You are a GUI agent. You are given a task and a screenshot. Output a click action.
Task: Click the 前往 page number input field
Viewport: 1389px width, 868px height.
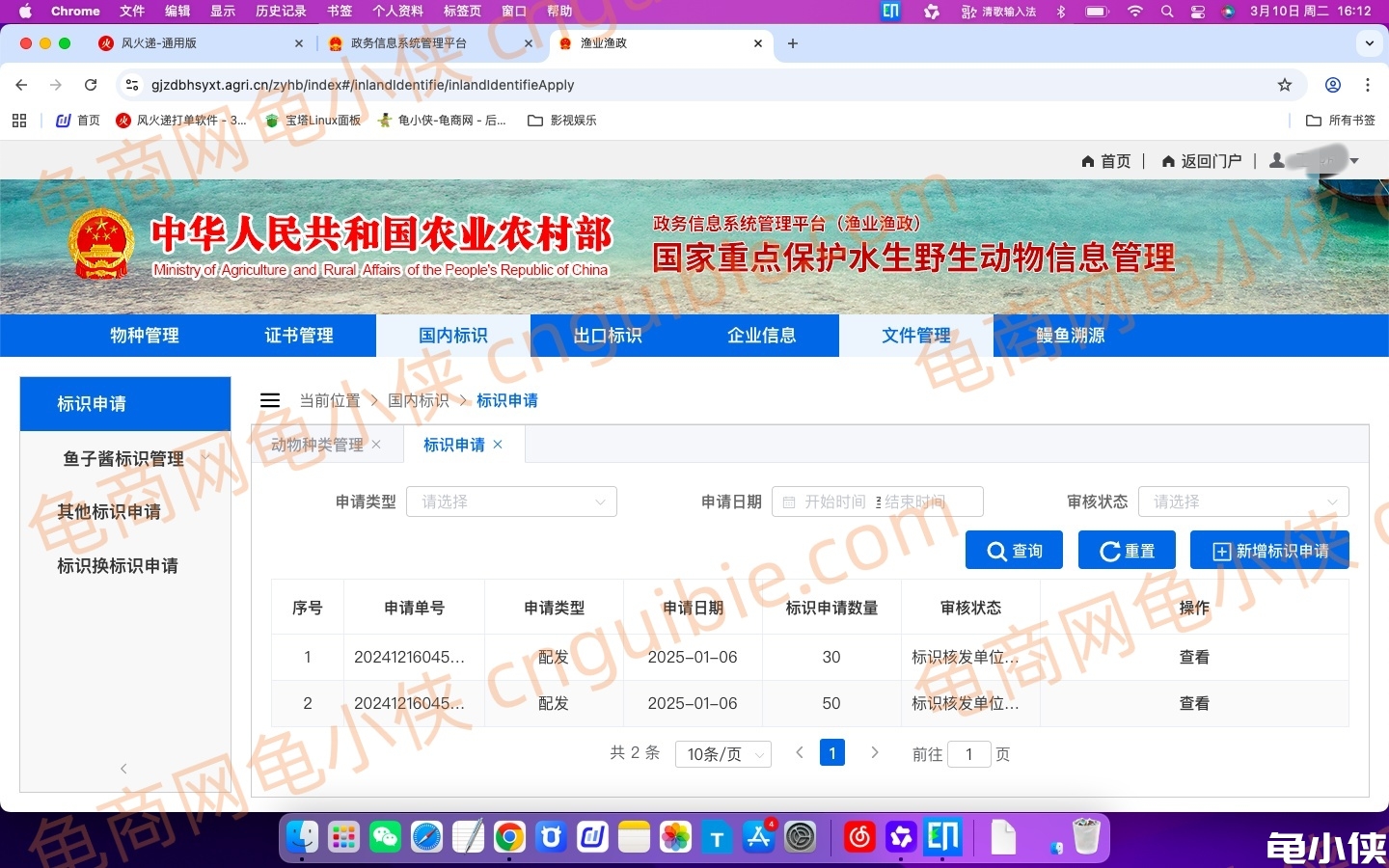pos(968,754)
